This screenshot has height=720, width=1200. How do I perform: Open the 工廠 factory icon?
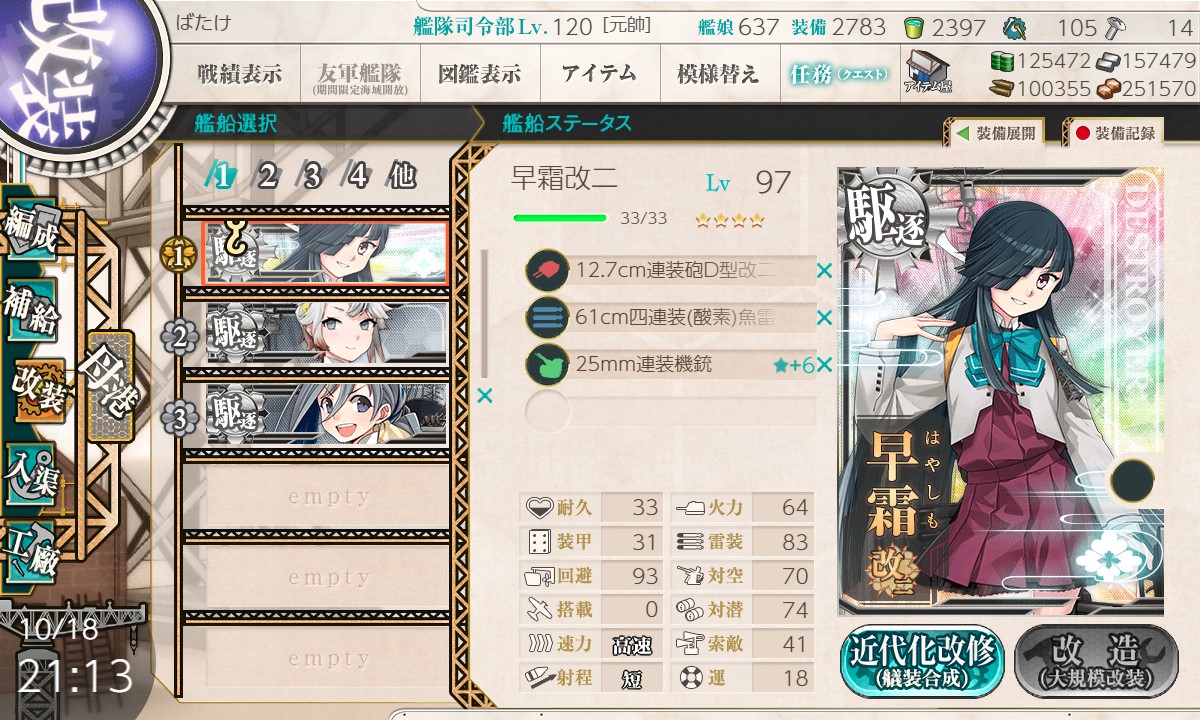click(x=32, y=550)
